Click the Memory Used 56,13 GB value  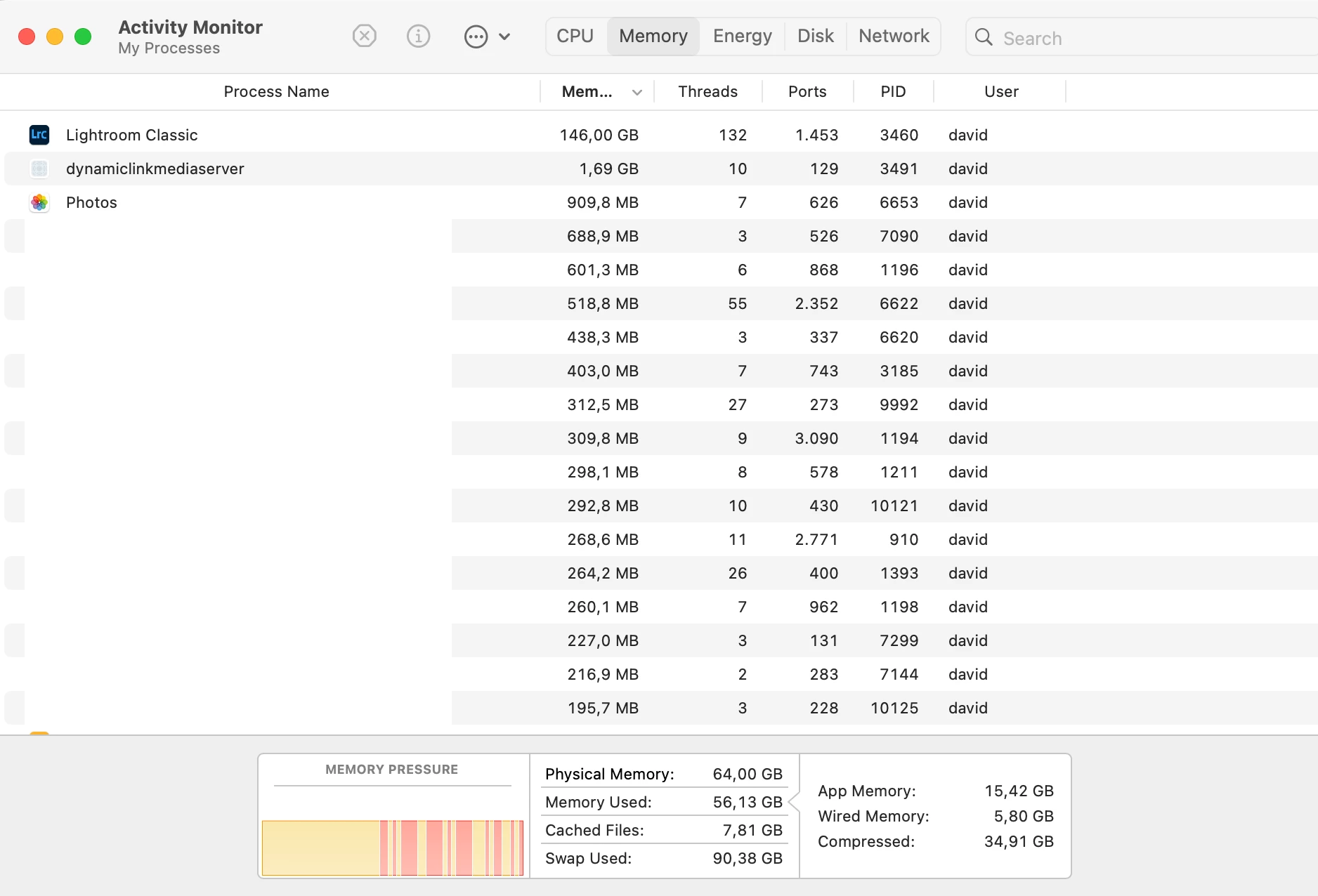click(748, 802)
